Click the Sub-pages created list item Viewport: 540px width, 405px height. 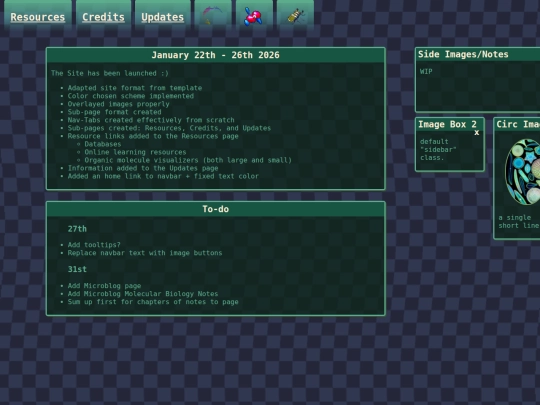(x=169, y=128)
